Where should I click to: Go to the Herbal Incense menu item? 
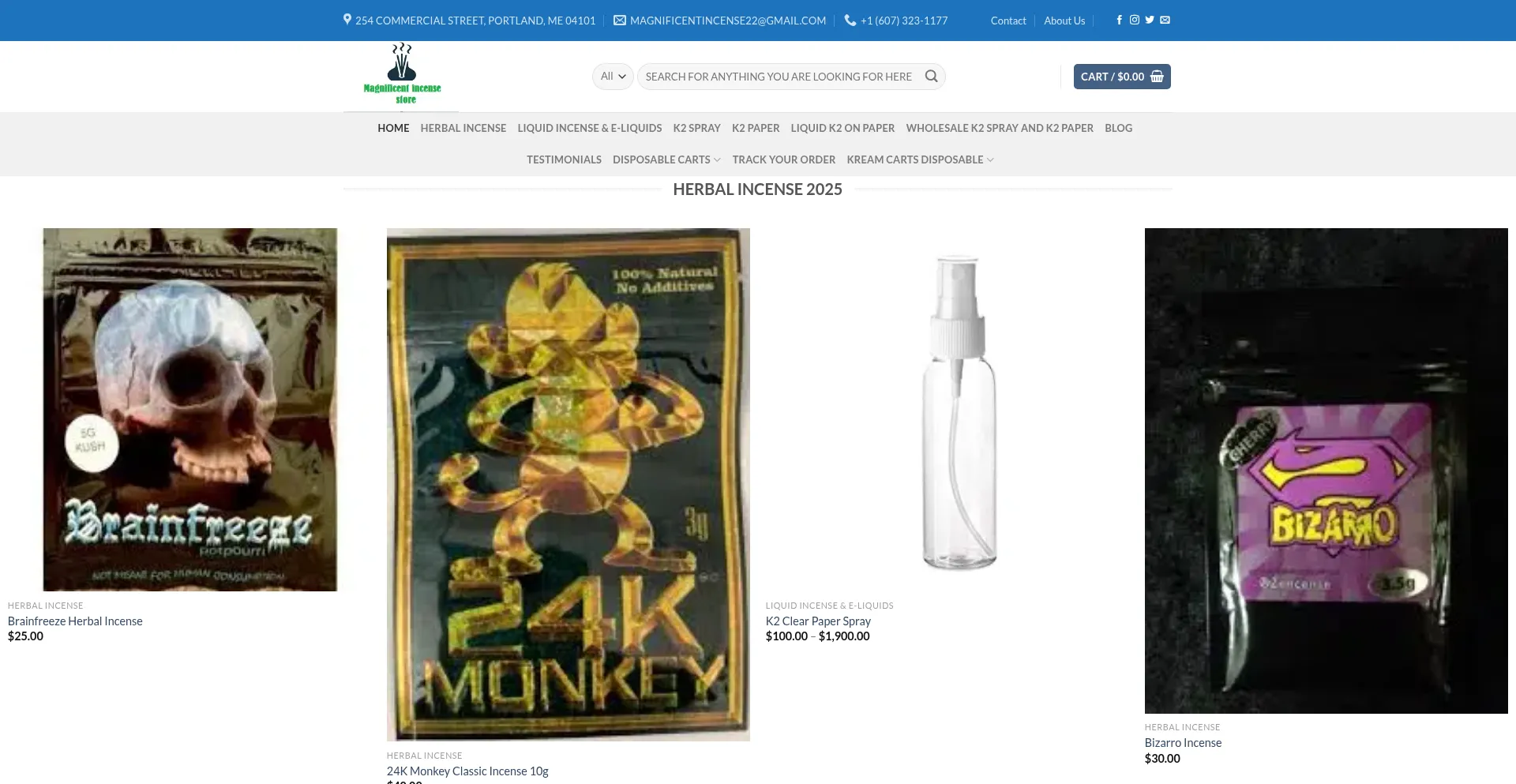click(x=463, y=128)
